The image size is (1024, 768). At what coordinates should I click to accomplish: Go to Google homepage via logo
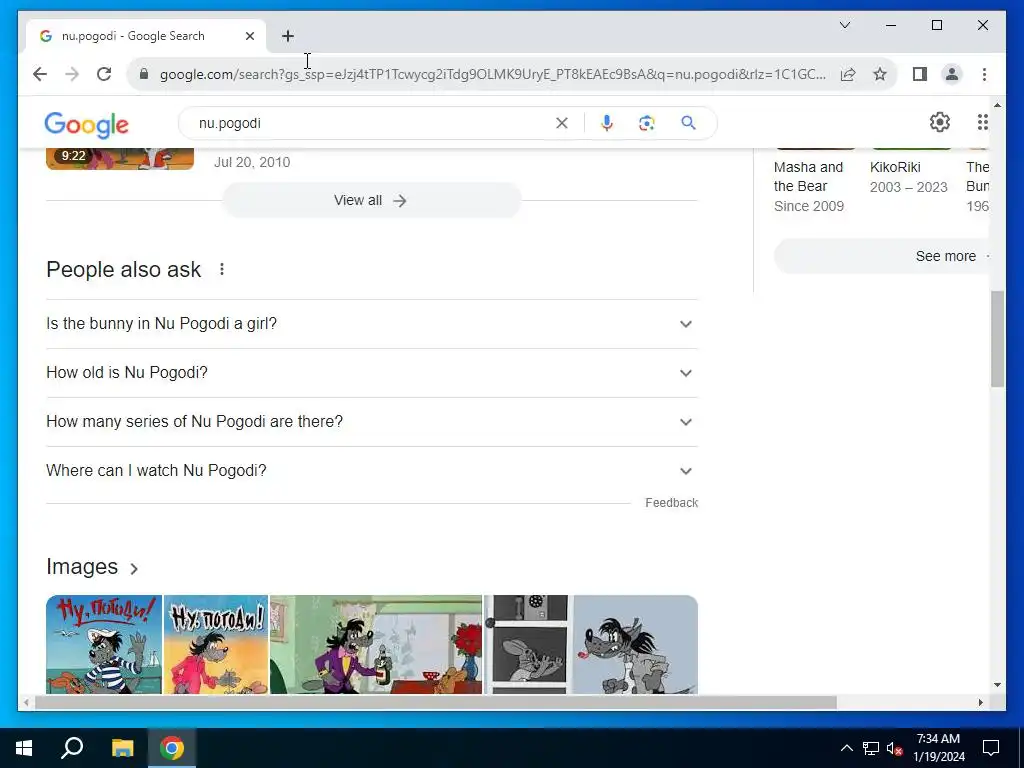(86, 124)
